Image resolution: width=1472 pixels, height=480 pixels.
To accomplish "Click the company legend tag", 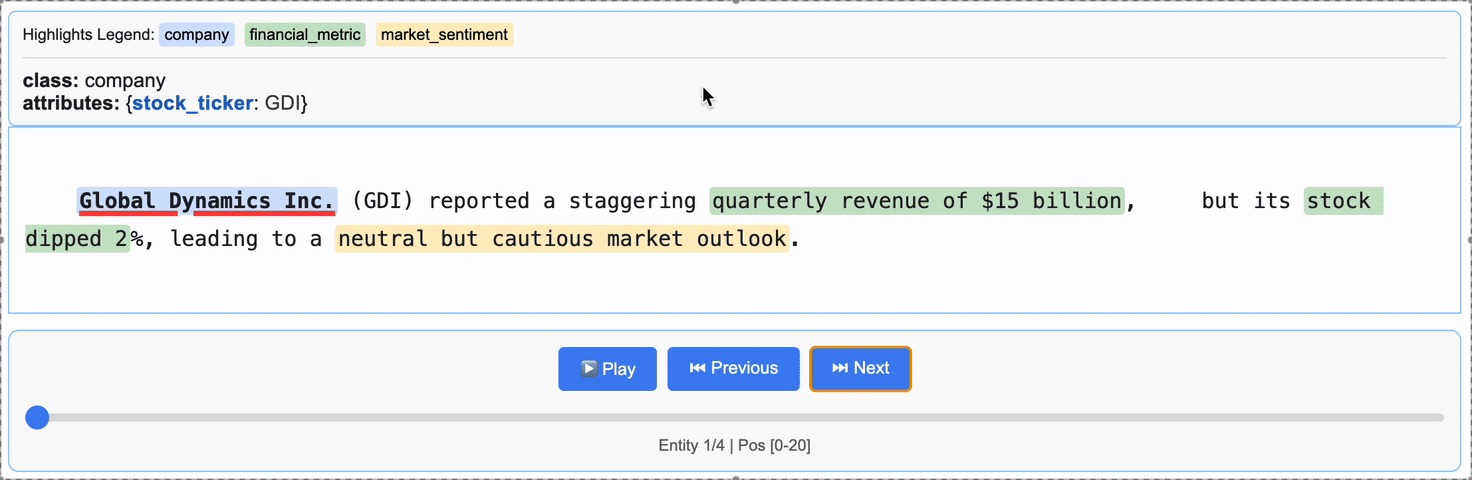I will click(197, 35).
